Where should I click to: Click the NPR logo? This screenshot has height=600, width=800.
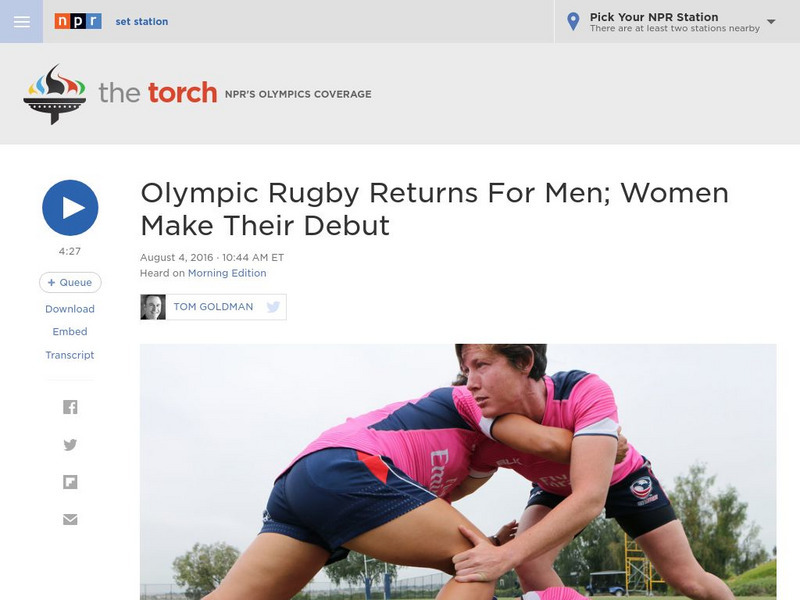[77, 20]
